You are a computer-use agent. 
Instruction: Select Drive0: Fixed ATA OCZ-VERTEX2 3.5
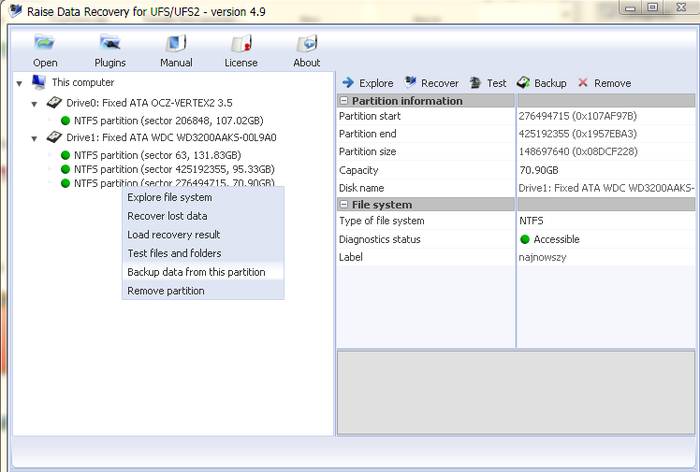click(x=149, y=103)
